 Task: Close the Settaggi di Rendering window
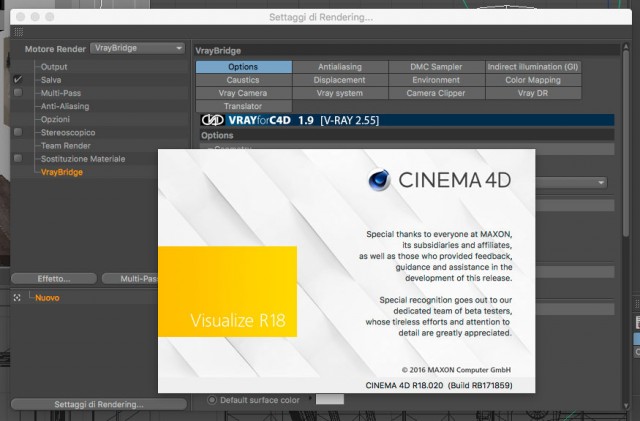20,17
